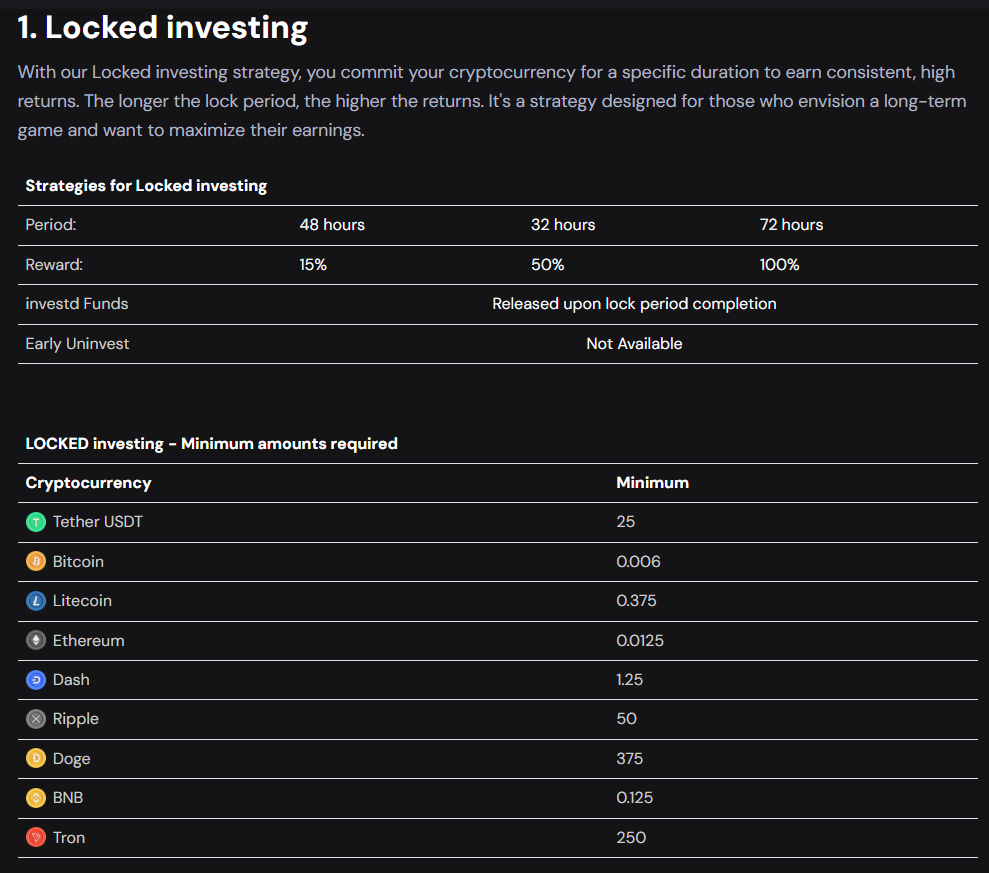Click the Bitcoin orange coin icon
Screen dimensions: 989x873
[36, 562]
